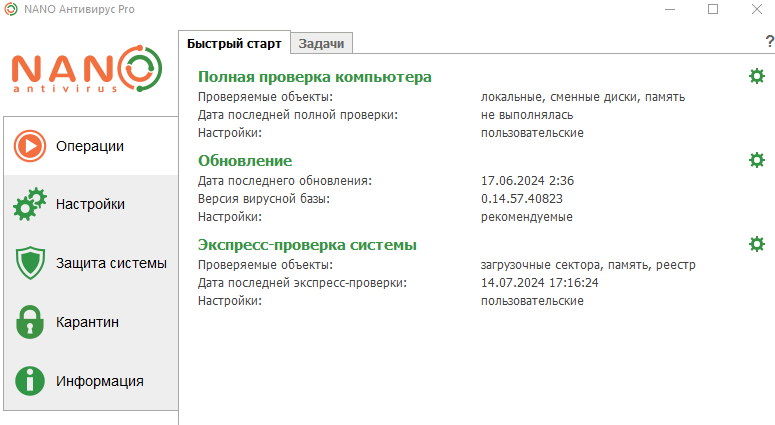This screenshot has height=425, width=775.
Task: Run the Обновление virus database update
Action: click(245, 161)
